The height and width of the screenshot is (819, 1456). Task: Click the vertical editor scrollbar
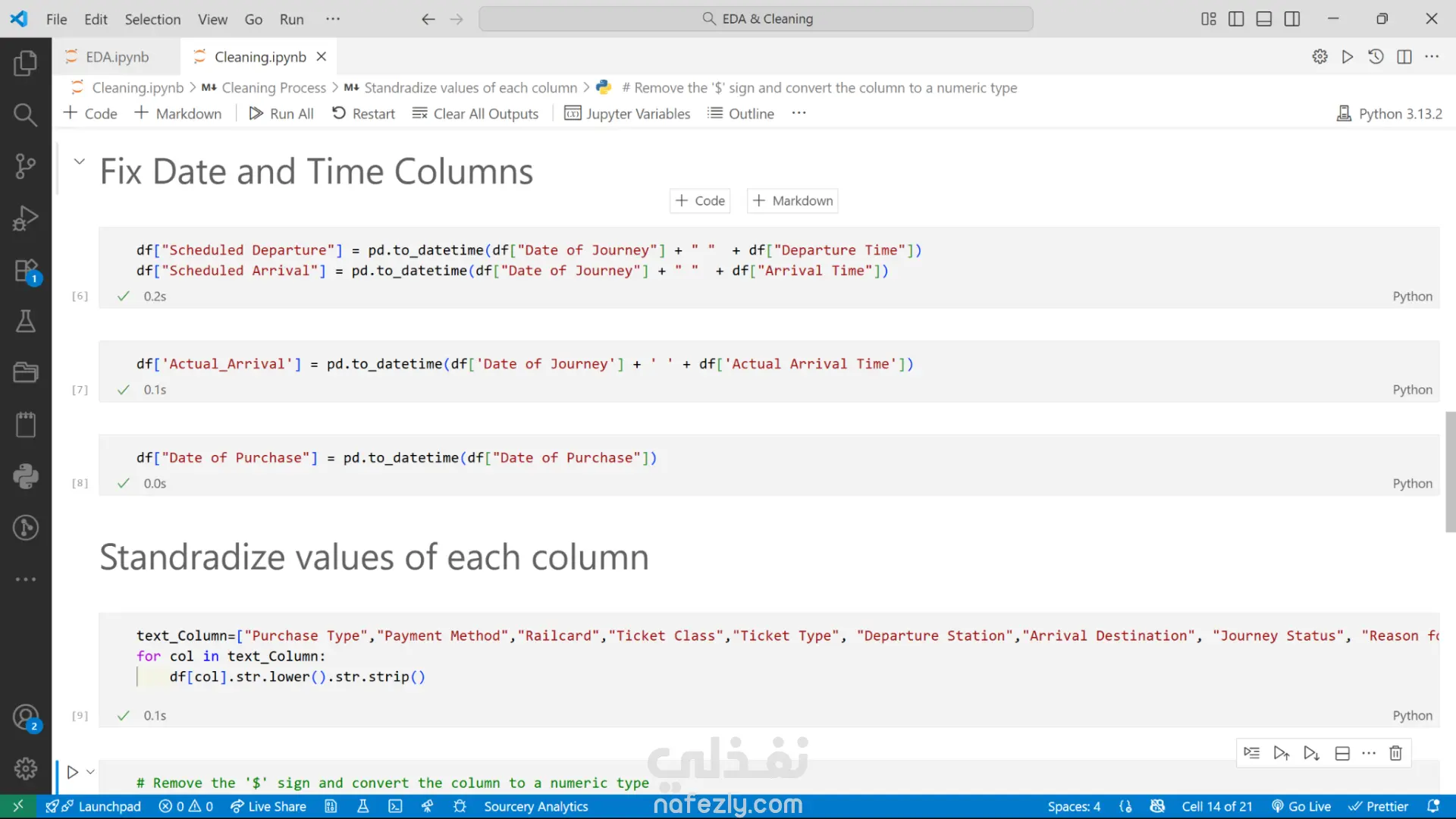point(1450,472)
